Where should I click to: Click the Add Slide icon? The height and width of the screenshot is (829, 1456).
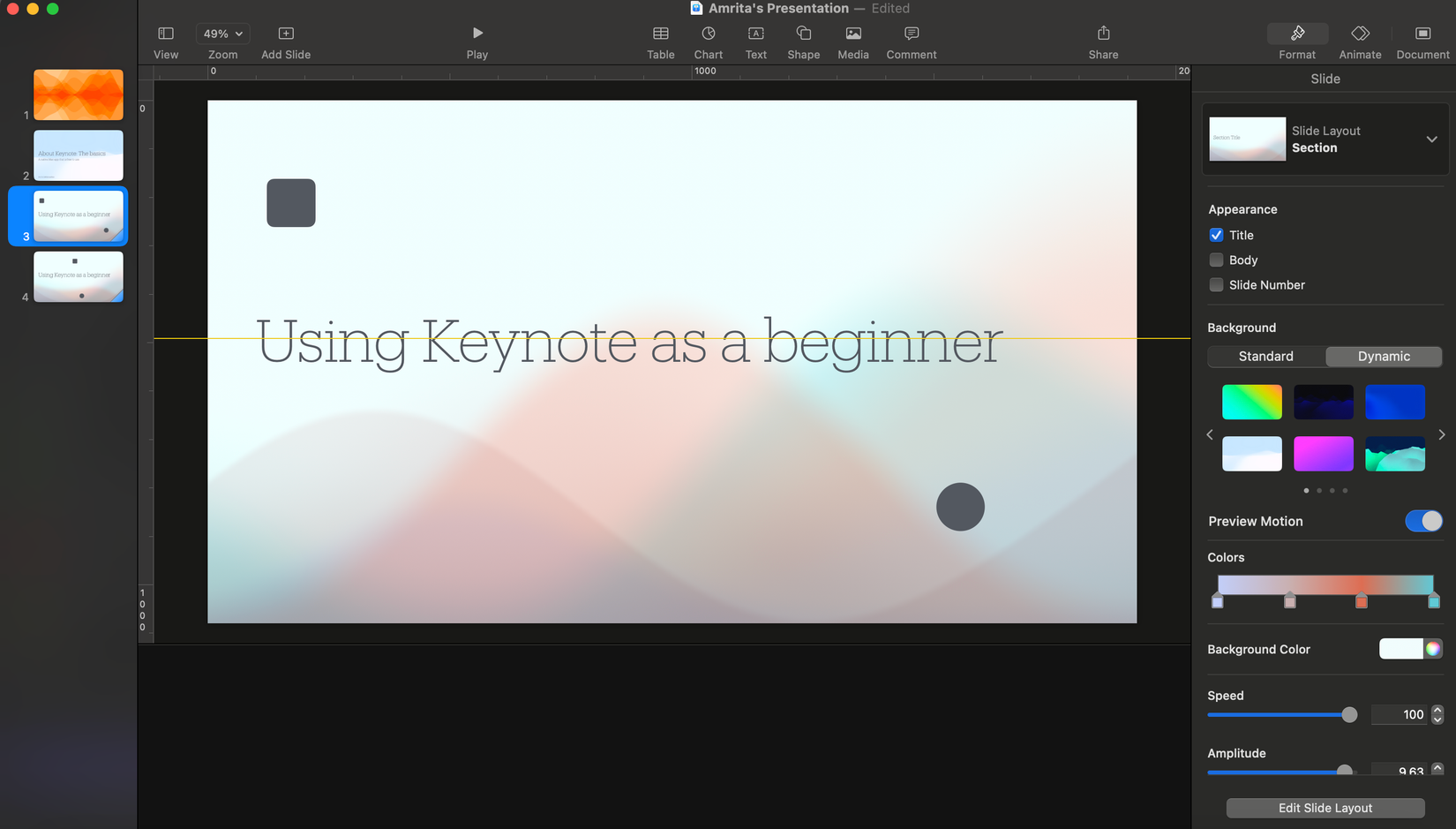286,34
